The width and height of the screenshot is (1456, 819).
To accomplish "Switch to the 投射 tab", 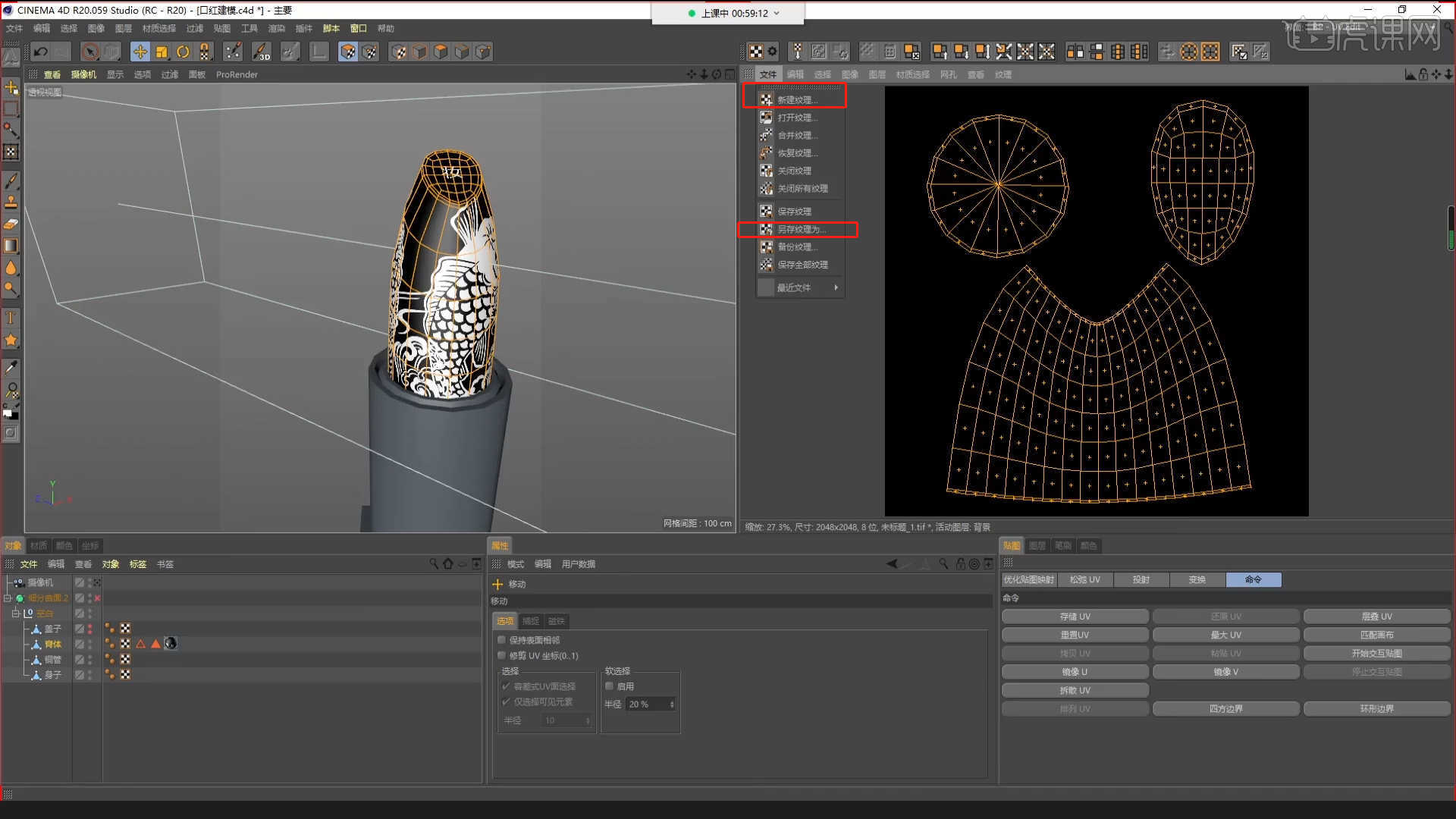I will coord(1141,579).
